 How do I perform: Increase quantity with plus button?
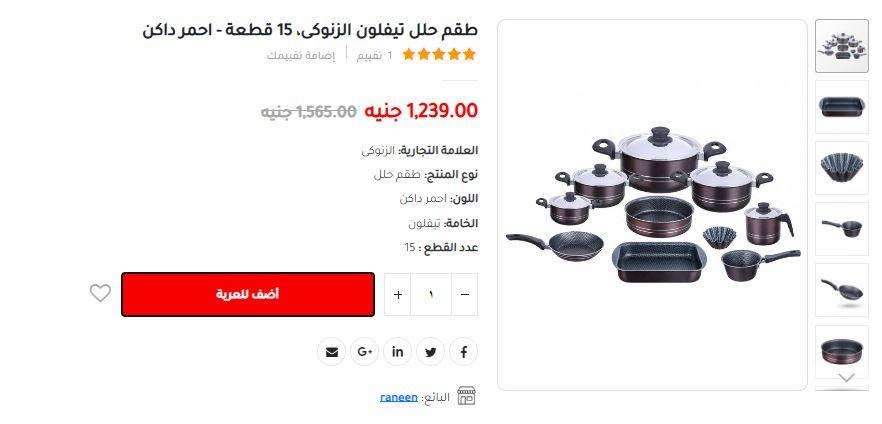click(398, 295)
